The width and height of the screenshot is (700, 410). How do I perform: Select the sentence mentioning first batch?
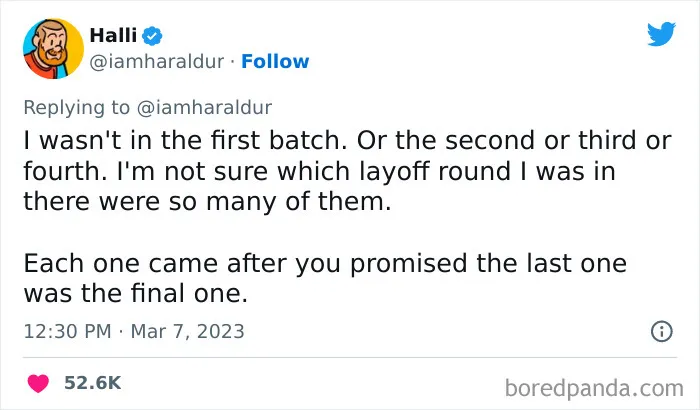[x=185, y=140]
